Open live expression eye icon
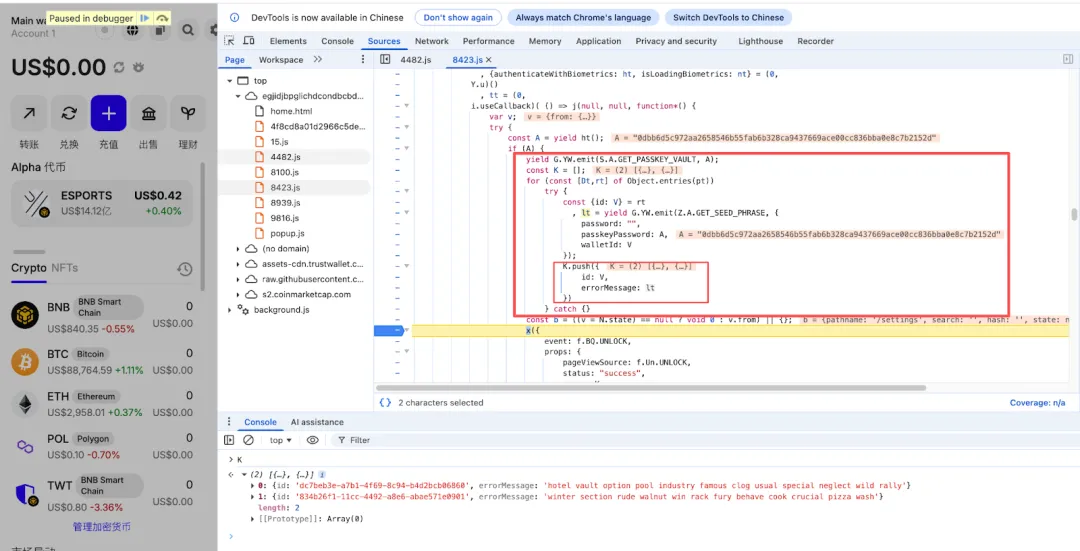 pos(313,440)
